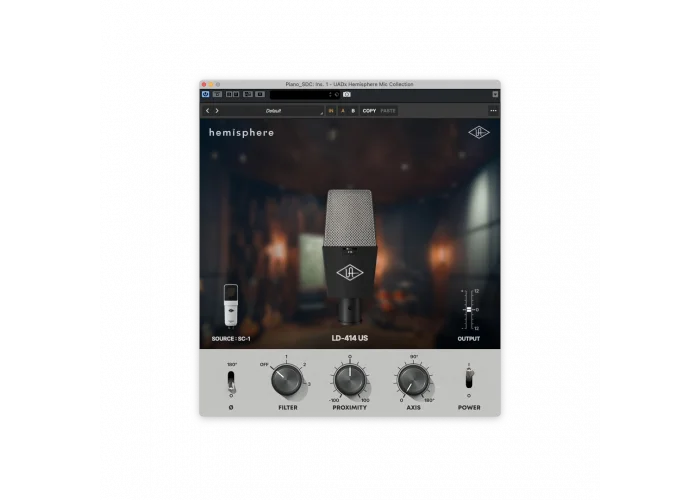700x500 pixels.
Task: Click the UA diamond logo on the microphone body
Action: coord(350,272)
